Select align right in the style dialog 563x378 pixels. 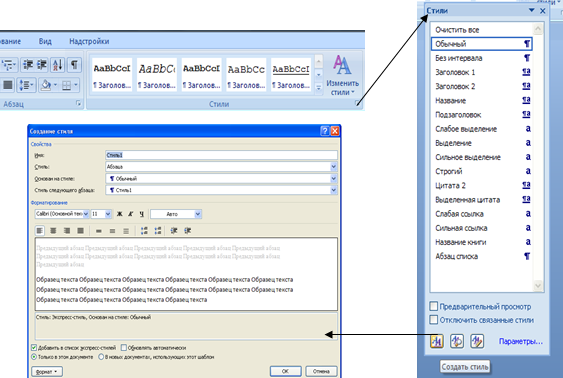point(67,231)
